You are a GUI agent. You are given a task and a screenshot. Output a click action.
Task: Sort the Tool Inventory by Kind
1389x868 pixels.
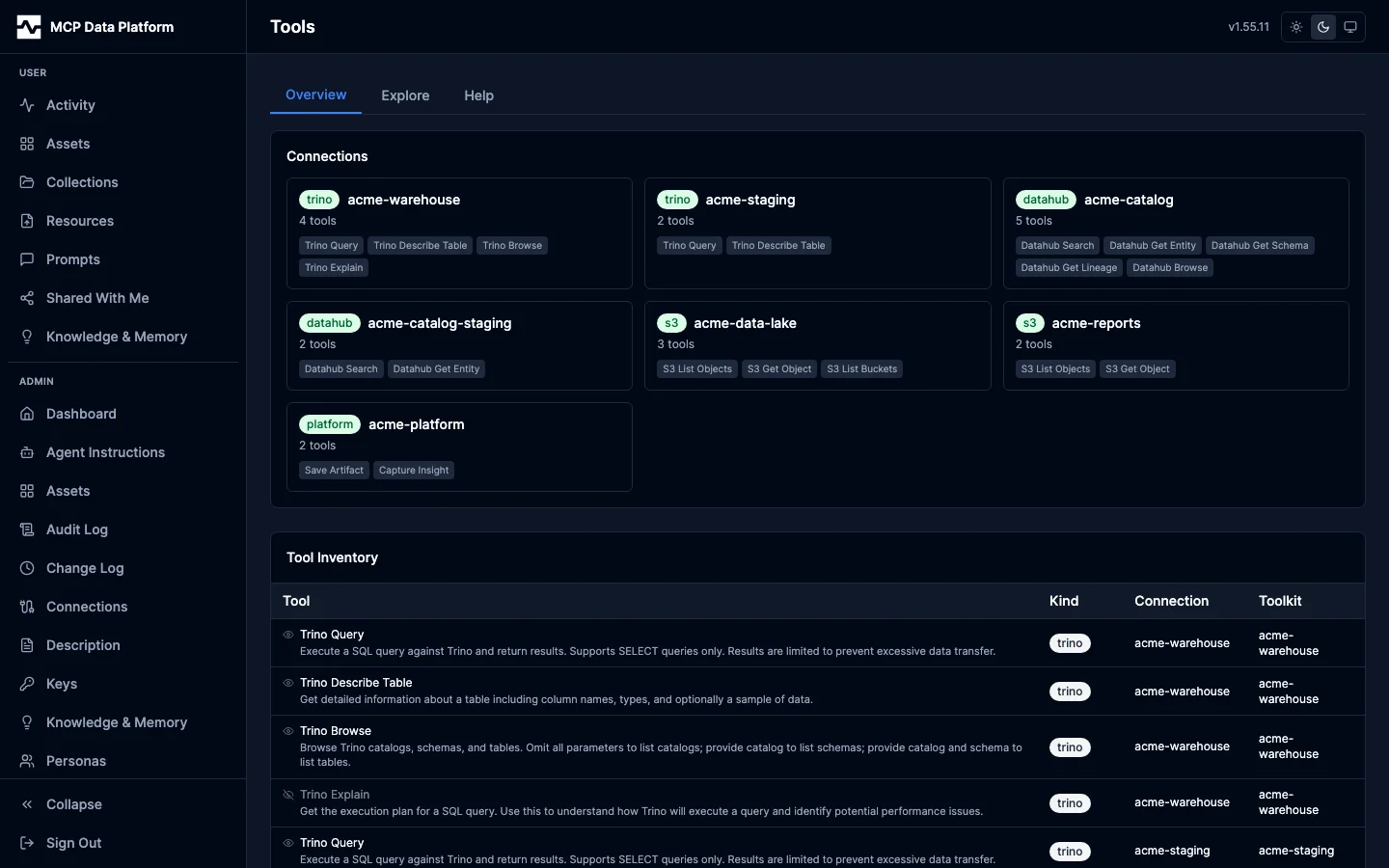[1063, 601]
